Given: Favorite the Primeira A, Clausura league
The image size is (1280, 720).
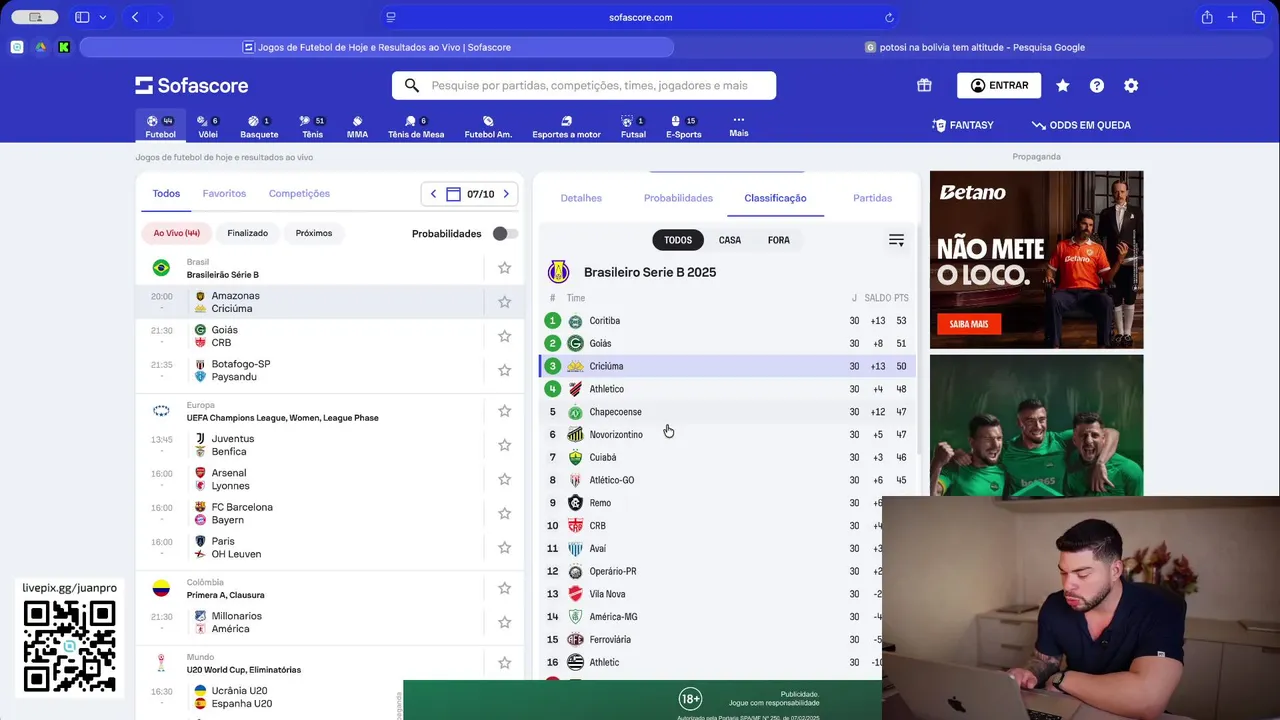Looking at the screenshot, I should (505, 588).
